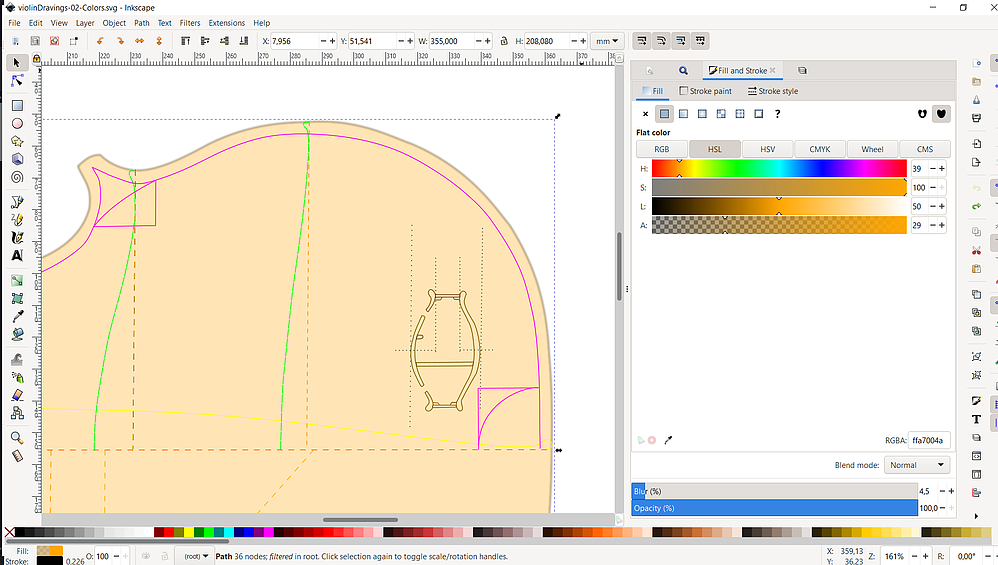Select the Node editing tool

(x=17, y=81)
